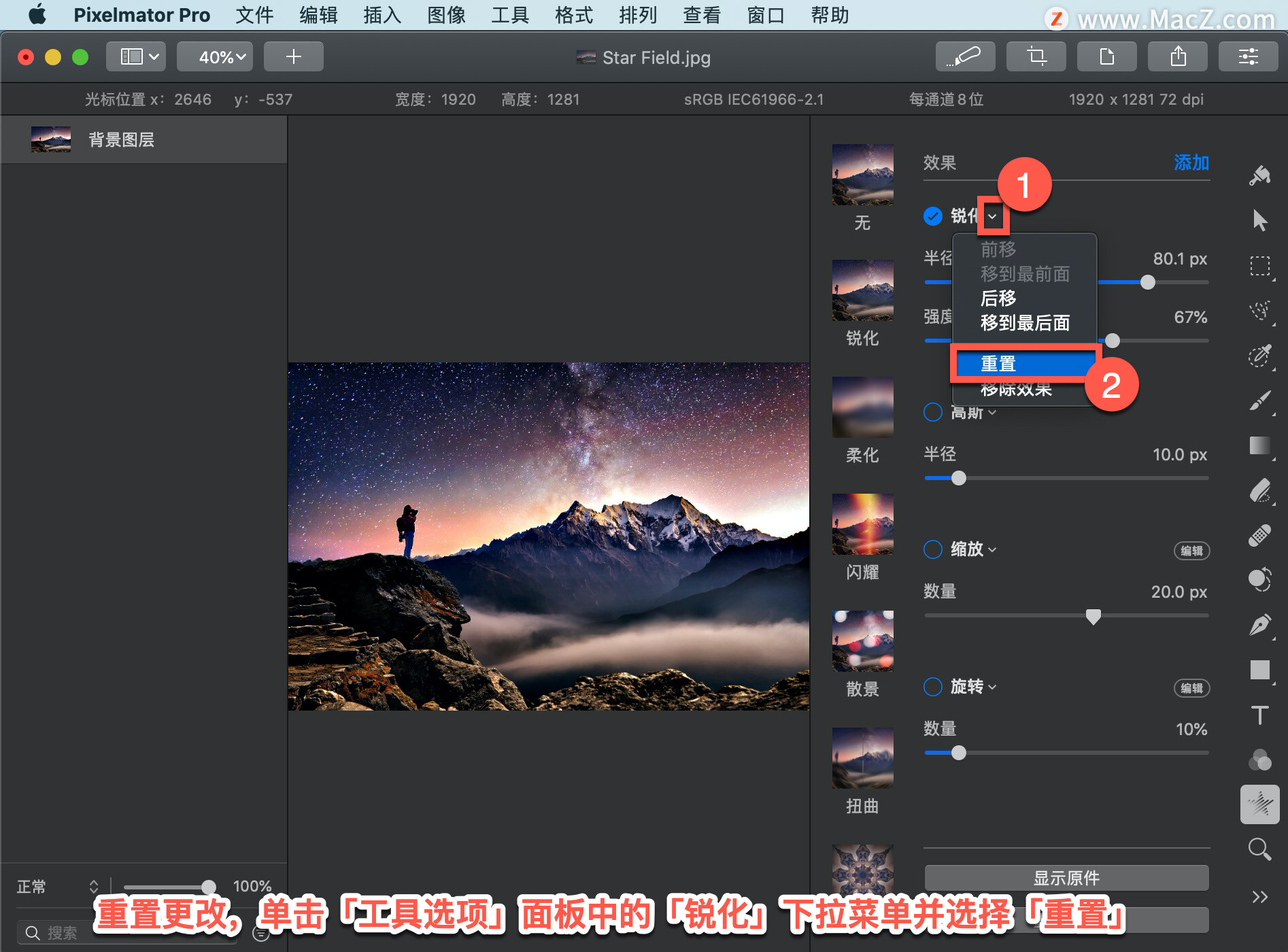Click the 显示原件 button

(1066, 878)
